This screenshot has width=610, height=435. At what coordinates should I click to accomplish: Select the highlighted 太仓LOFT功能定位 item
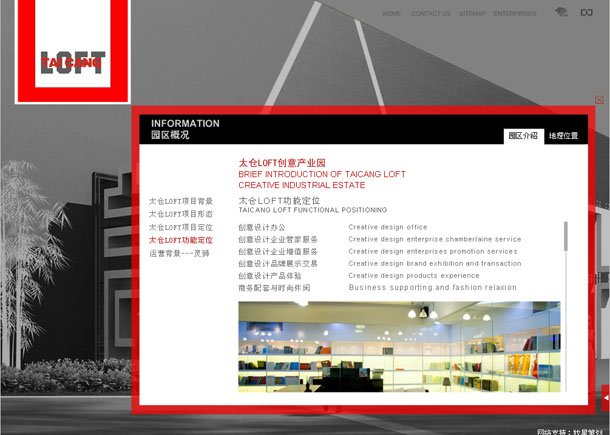[181, 240]
